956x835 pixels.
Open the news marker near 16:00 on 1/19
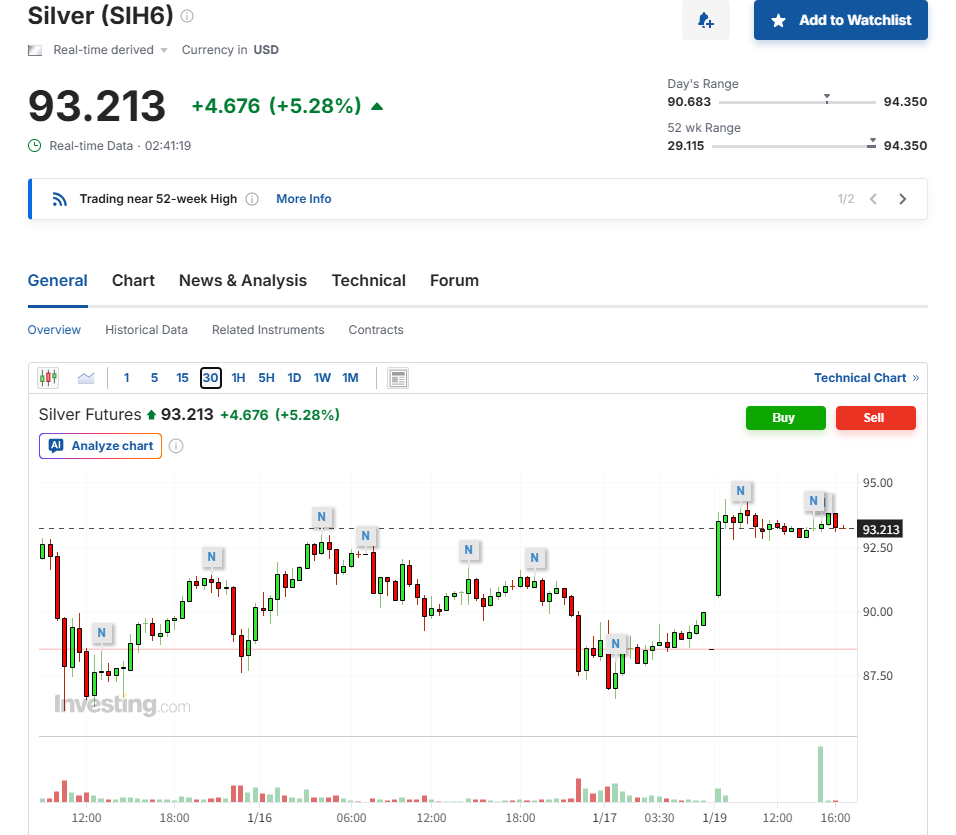pyautogui.click(x=813, y=501)
